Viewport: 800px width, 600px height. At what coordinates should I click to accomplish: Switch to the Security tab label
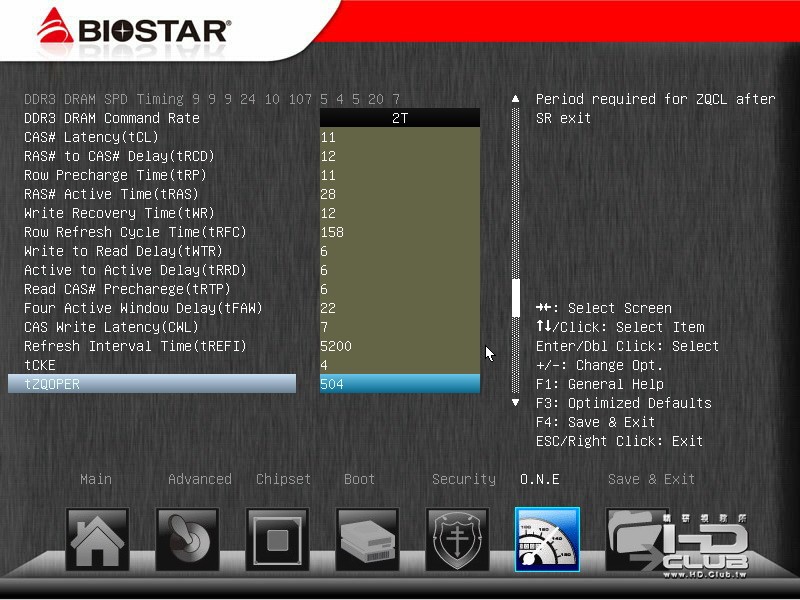464,479
